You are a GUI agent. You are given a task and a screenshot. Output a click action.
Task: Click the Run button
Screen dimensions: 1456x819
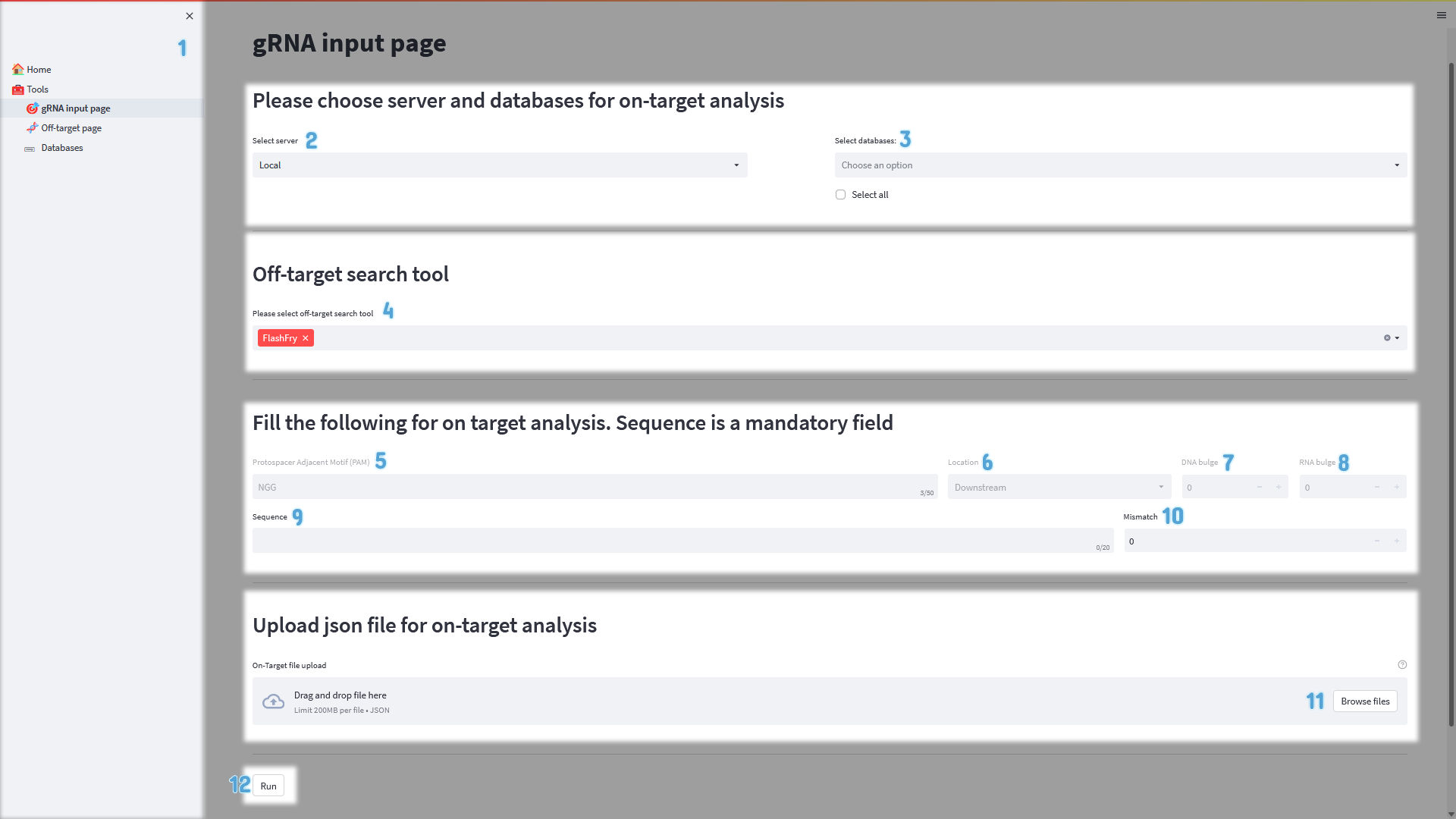(268, 786)
